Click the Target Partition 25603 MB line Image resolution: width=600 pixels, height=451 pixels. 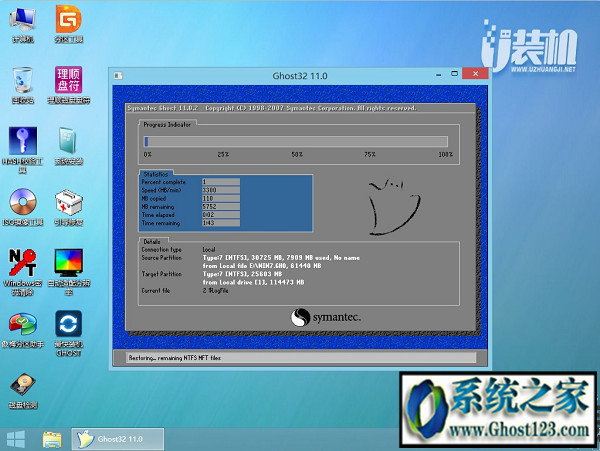point(242,274)
